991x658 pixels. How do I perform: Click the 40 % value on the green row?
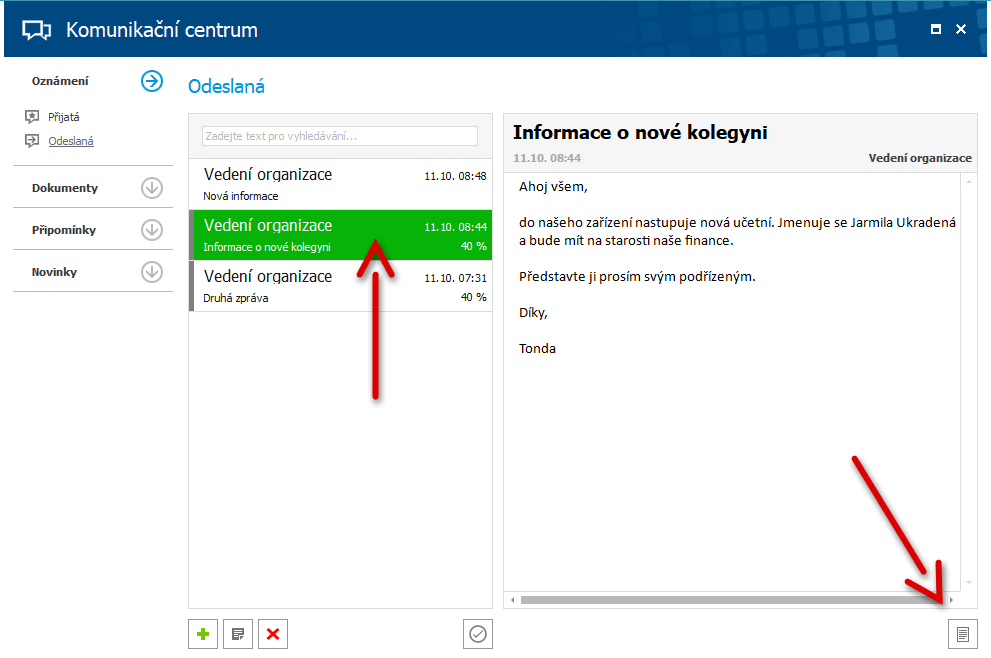[x=474, y=246]
